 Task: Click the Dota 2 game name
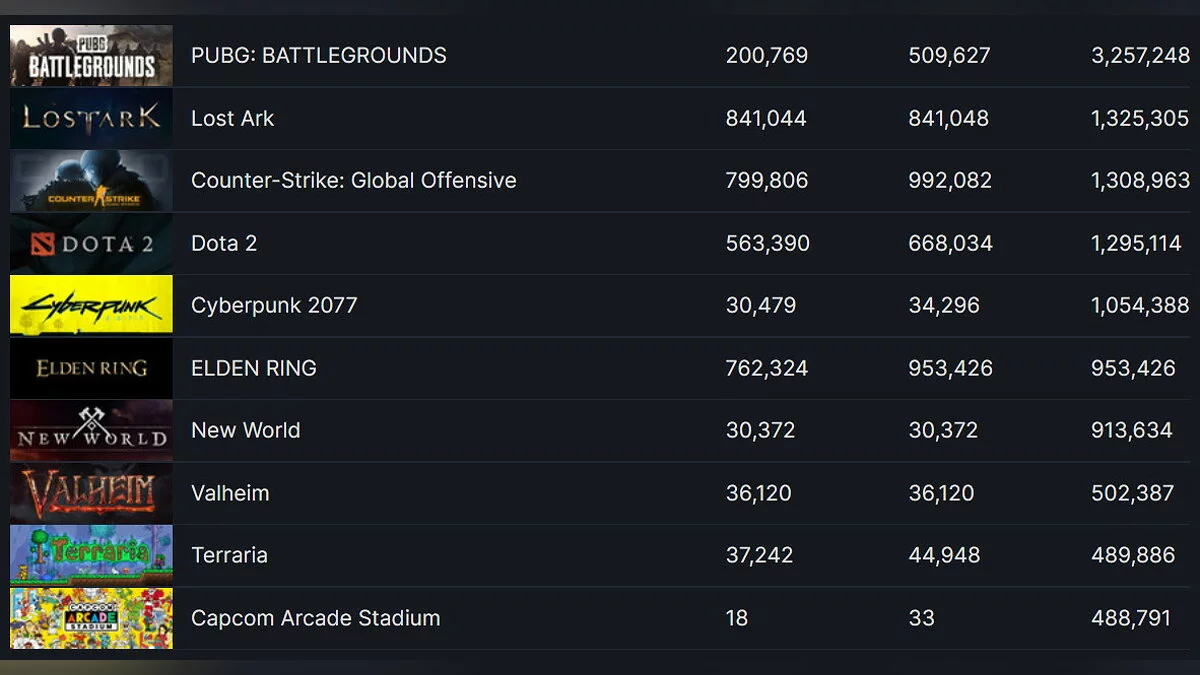point(224,243)
